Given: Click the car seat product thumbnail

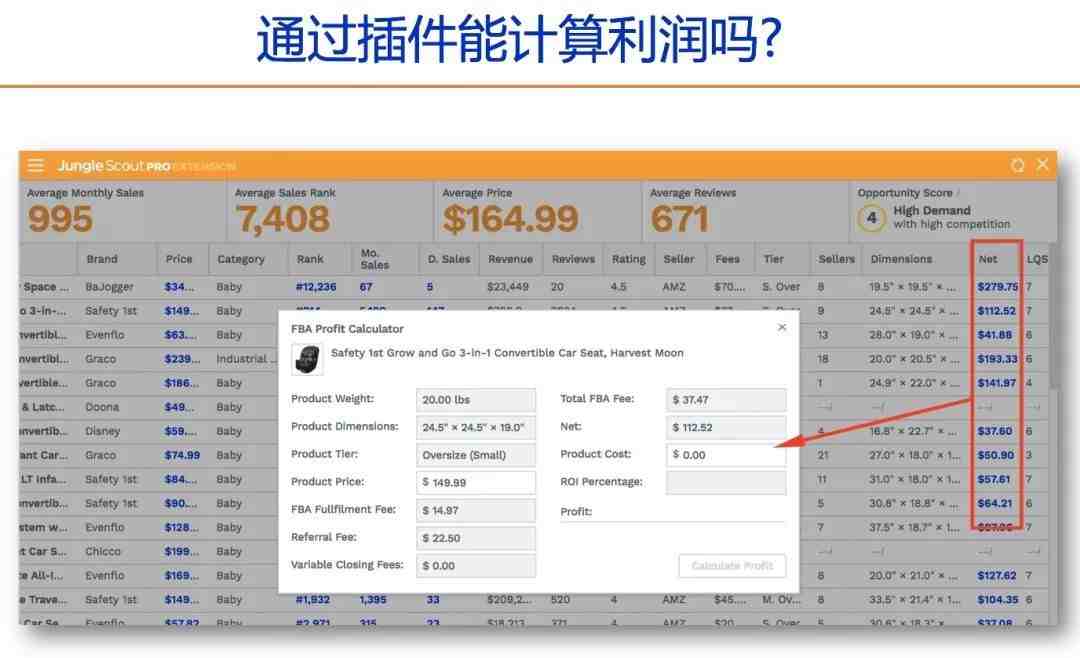Looking at the screenshot, I should [307, 359].
